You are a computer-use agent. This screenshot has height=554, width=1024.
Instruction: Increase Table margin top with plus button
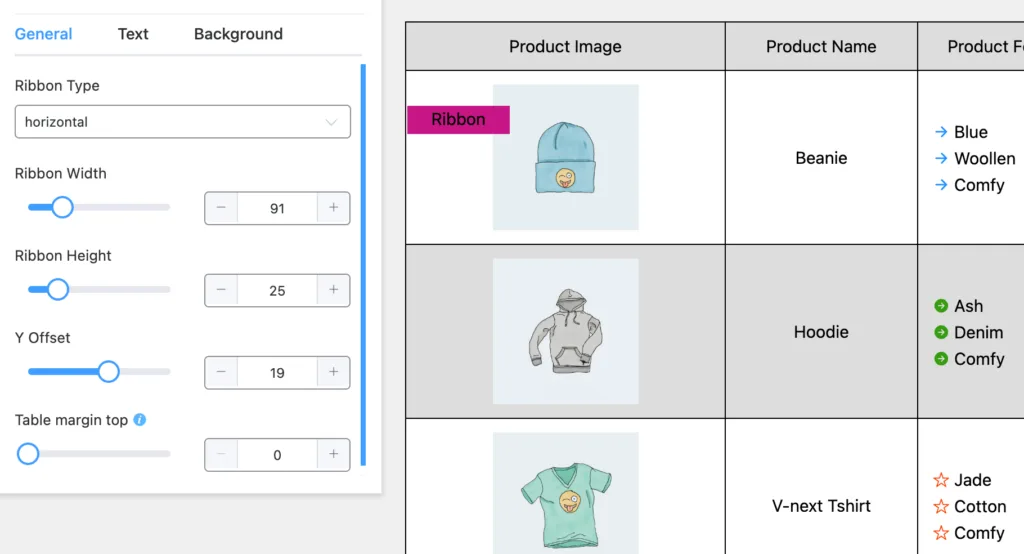pyautogui.click(x=334, y=455)
